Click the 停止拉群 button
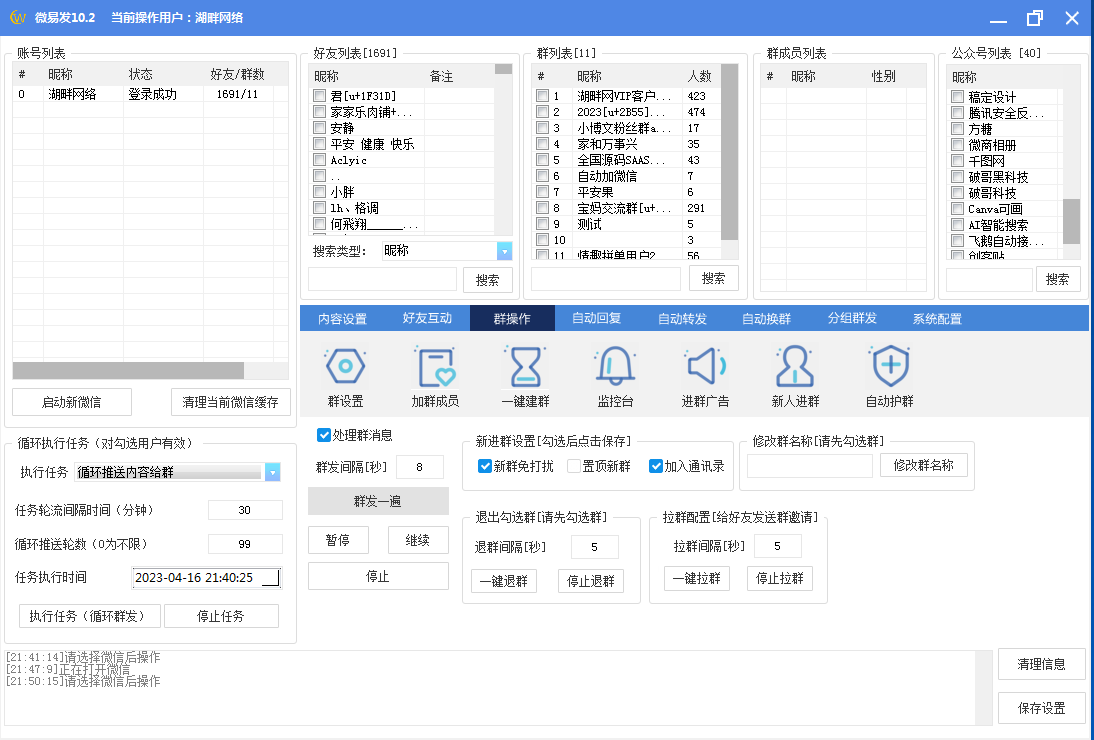The image size is (1094, 740). (780, 578)
